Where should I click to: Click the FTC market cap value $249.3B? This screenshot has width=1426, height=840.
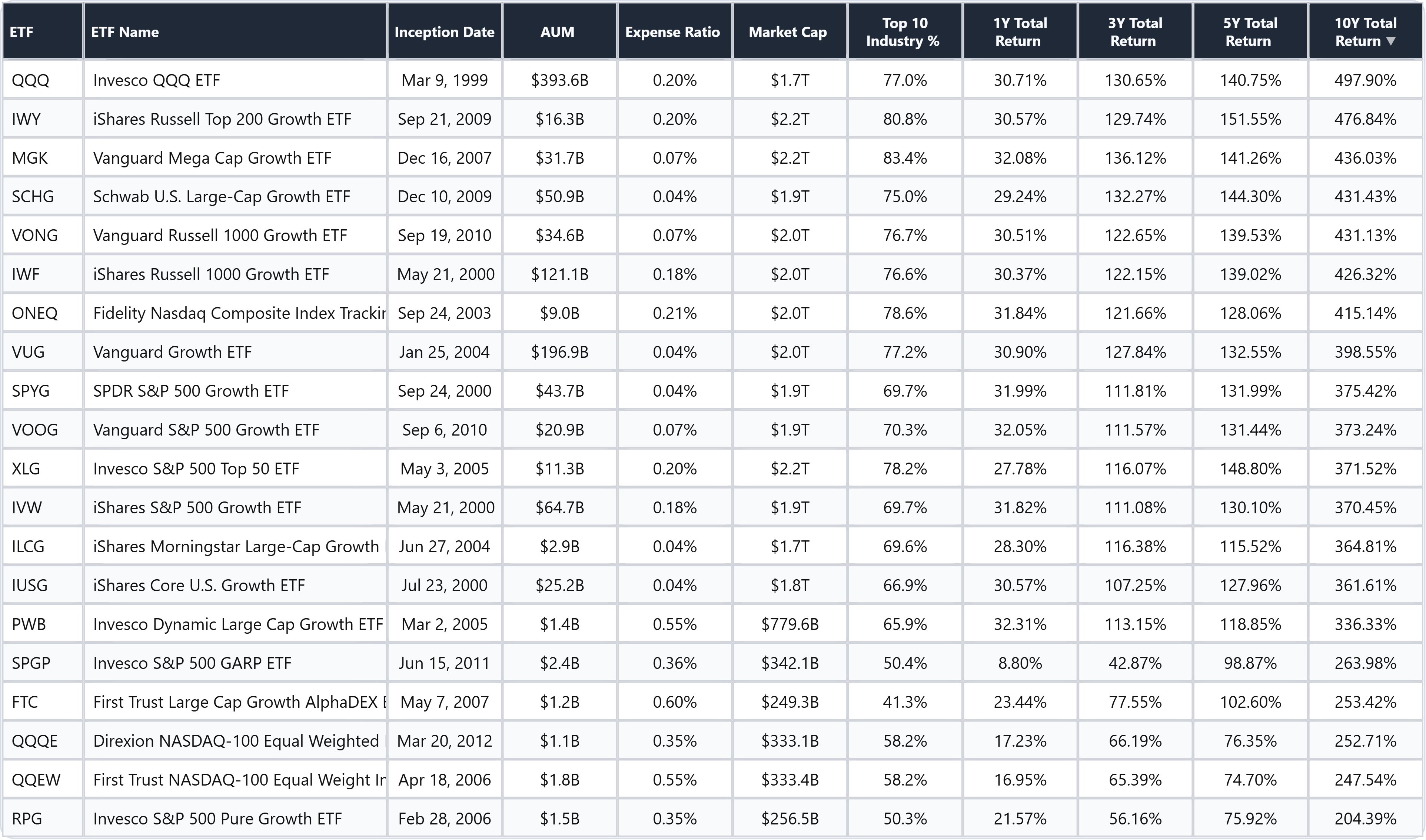[790, 703]
